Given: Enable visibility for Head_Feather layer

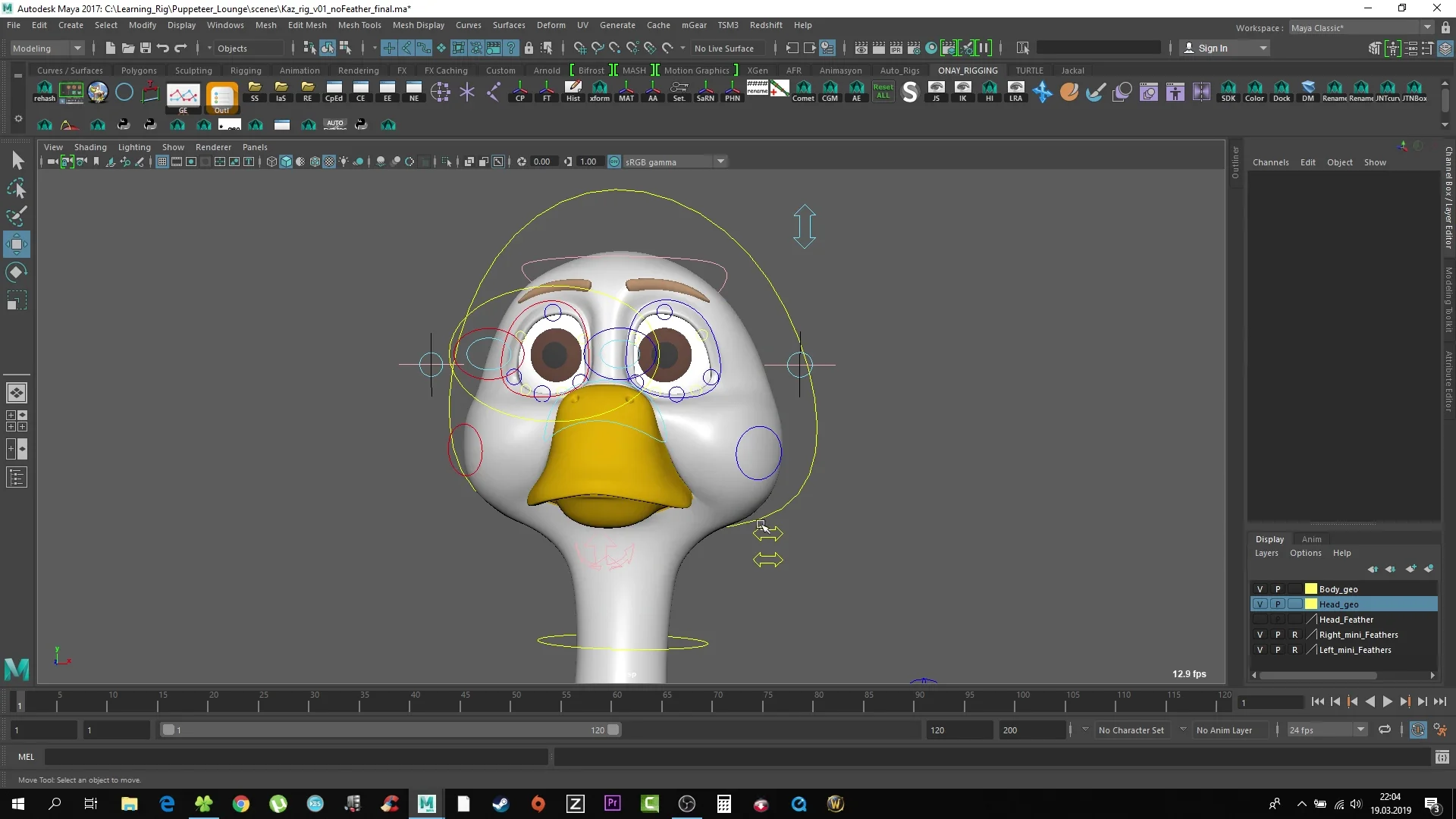Looking at the screenshot, I should 1260,620.
